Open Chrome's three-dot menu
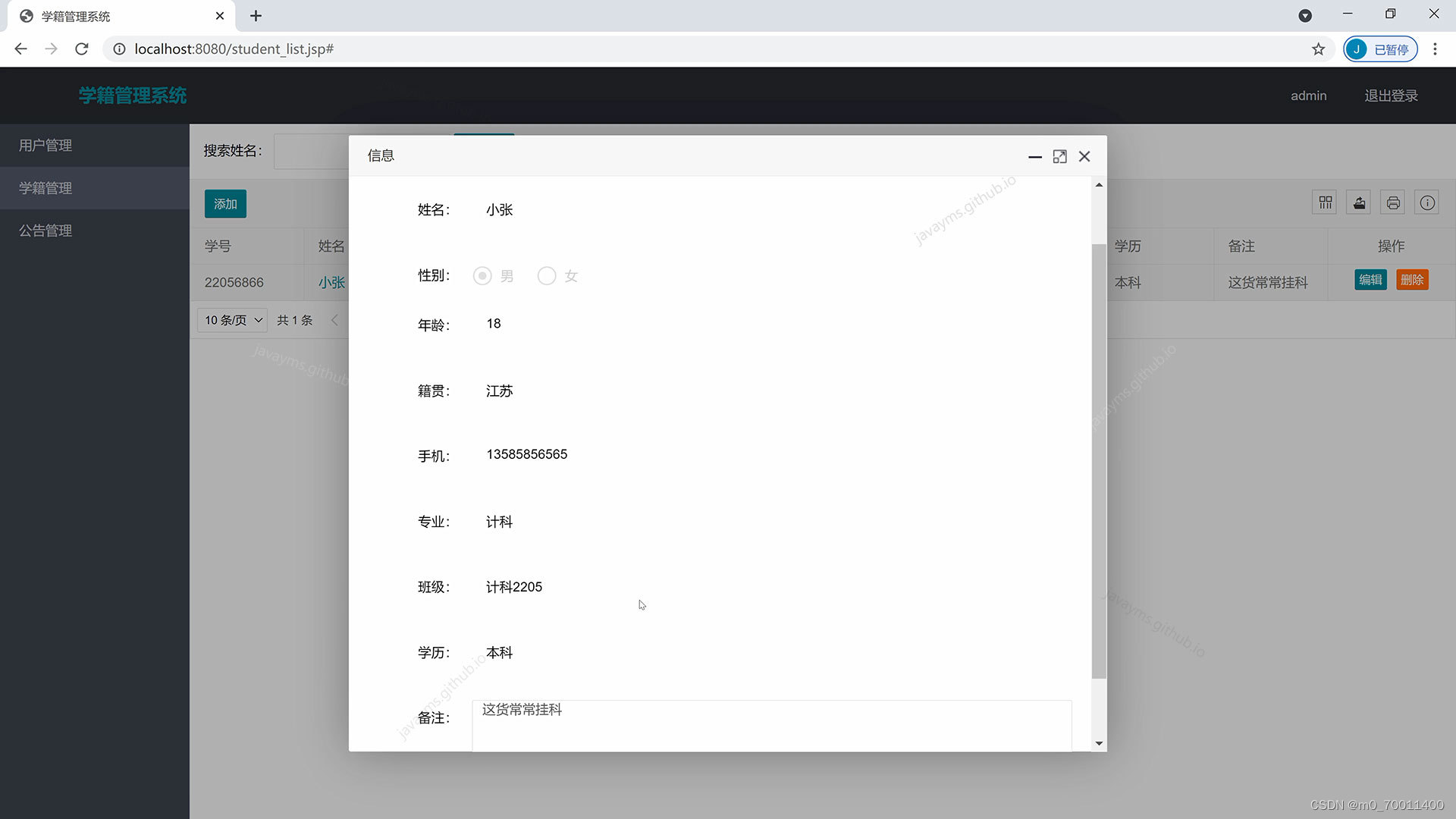Screen dimensions: 1456x819 click(x=1435, y=49)
